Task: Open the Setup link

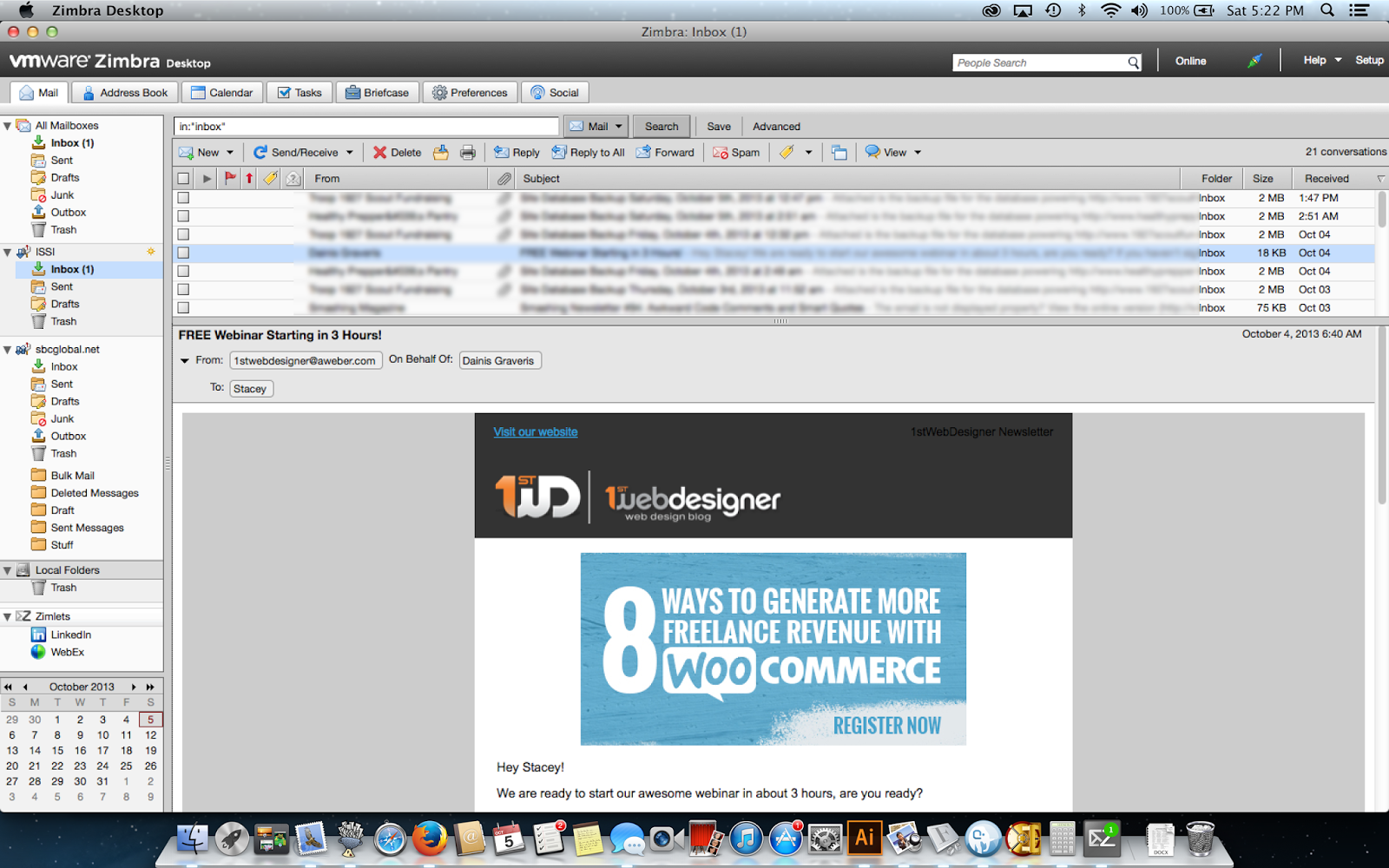Action: coord(1369,61)
